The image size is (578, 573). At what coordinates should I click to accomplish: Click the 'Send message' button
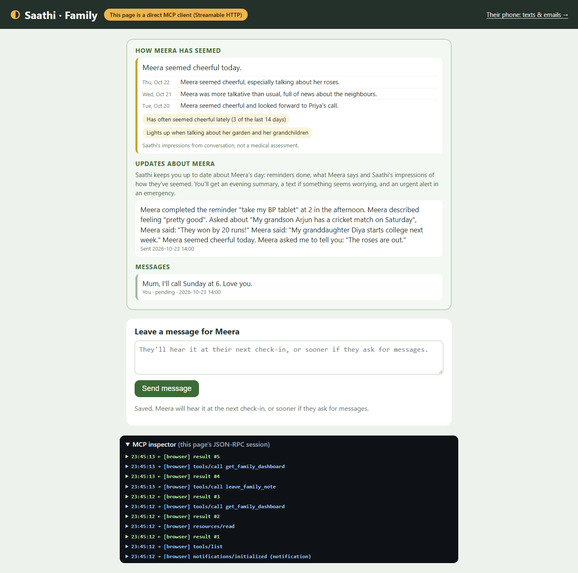click(x=167, y=388)
